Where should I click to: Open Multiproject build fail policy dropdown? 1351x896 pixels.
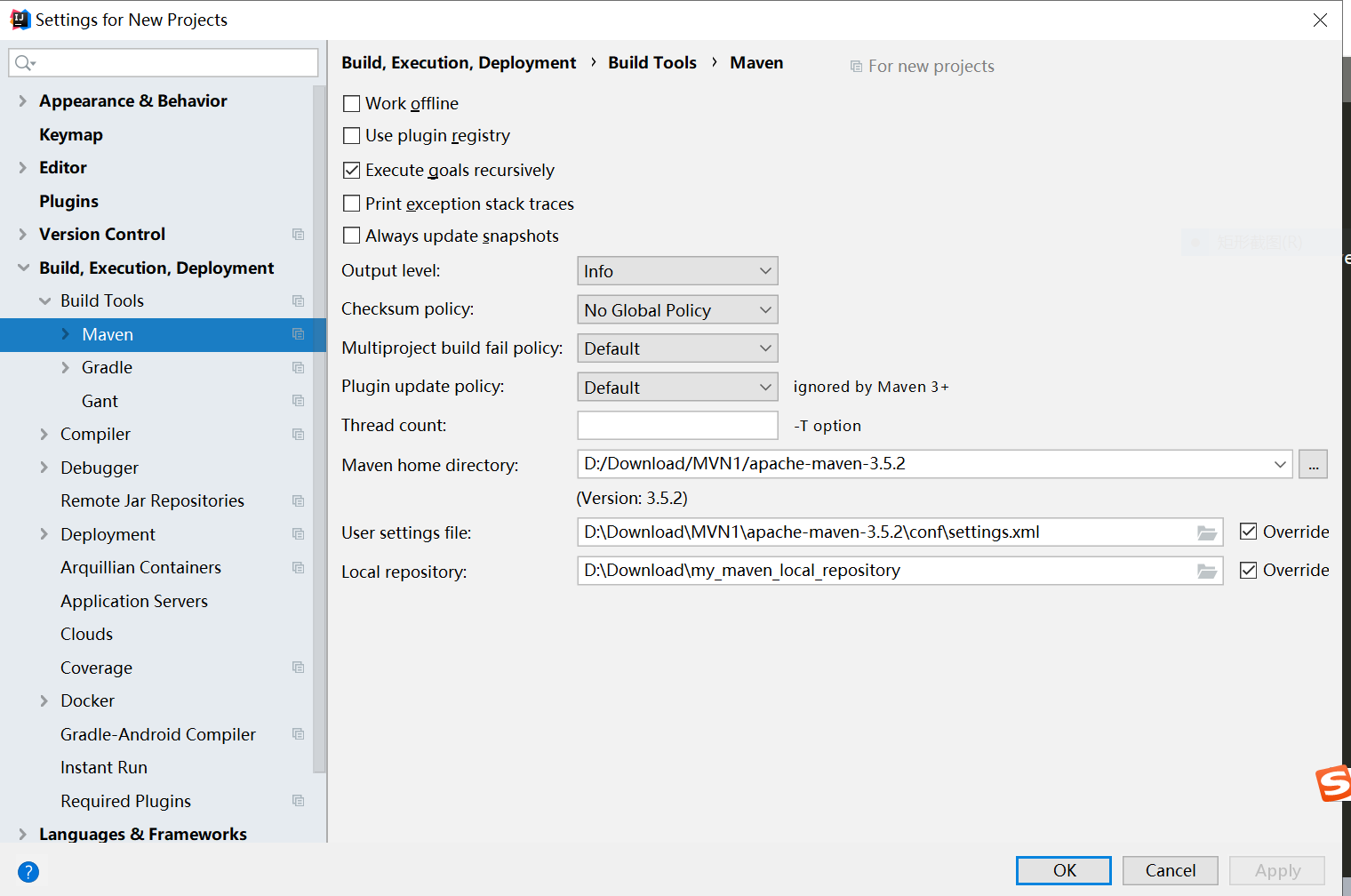tap(677, 348)
